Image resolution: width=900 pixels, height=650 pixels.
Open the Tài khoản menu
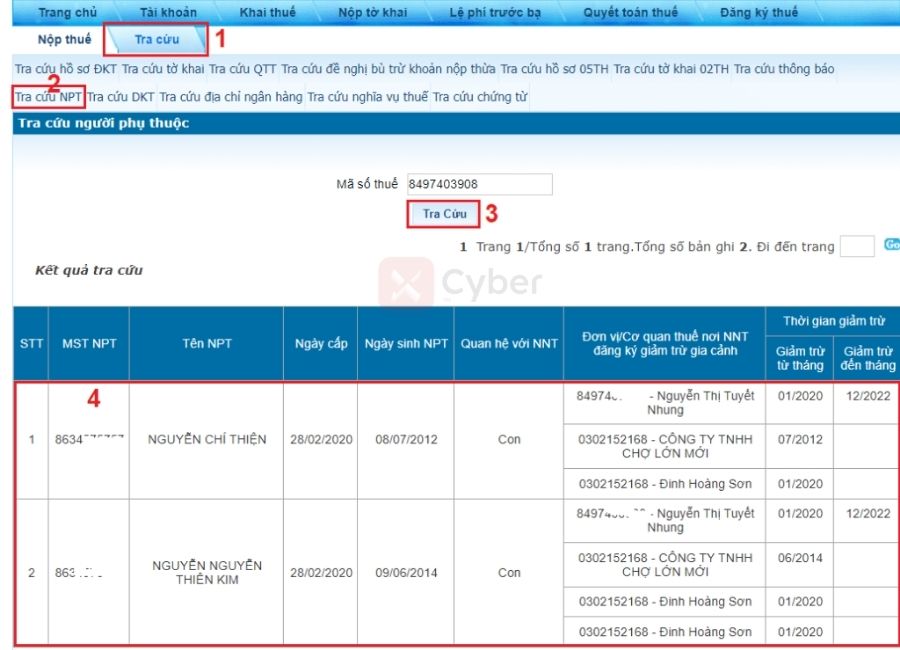168,12
